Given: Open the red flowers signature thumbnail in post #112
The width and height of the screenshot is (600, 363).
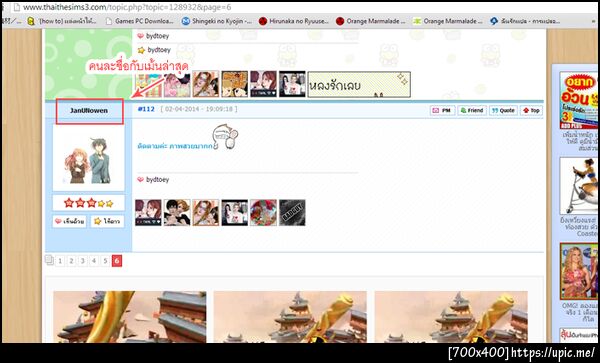Looking at the screenshot, I should coord(263,212).
